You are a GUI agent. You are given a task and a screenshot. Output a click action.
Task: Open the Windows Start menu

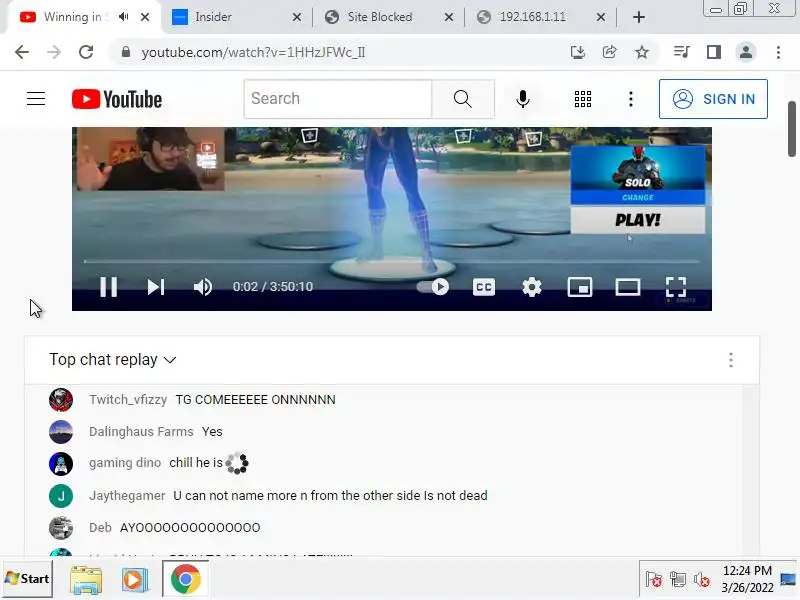point(28,579)
